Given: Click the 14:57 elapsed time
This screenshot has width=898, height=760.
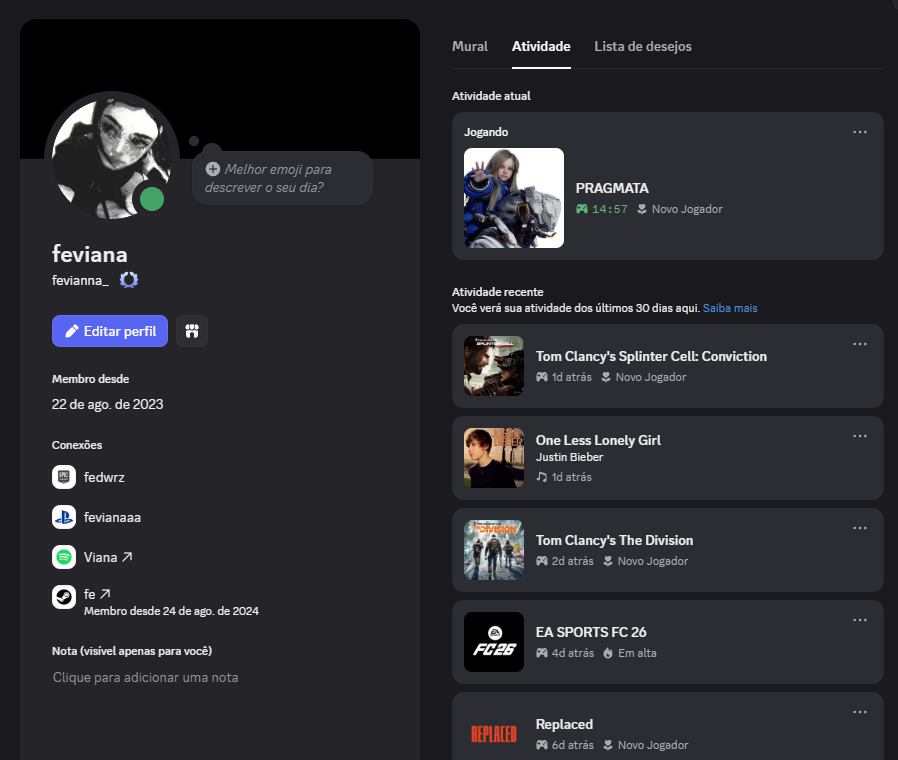Looking at the screenshot, I should click(x=610, y=209).
